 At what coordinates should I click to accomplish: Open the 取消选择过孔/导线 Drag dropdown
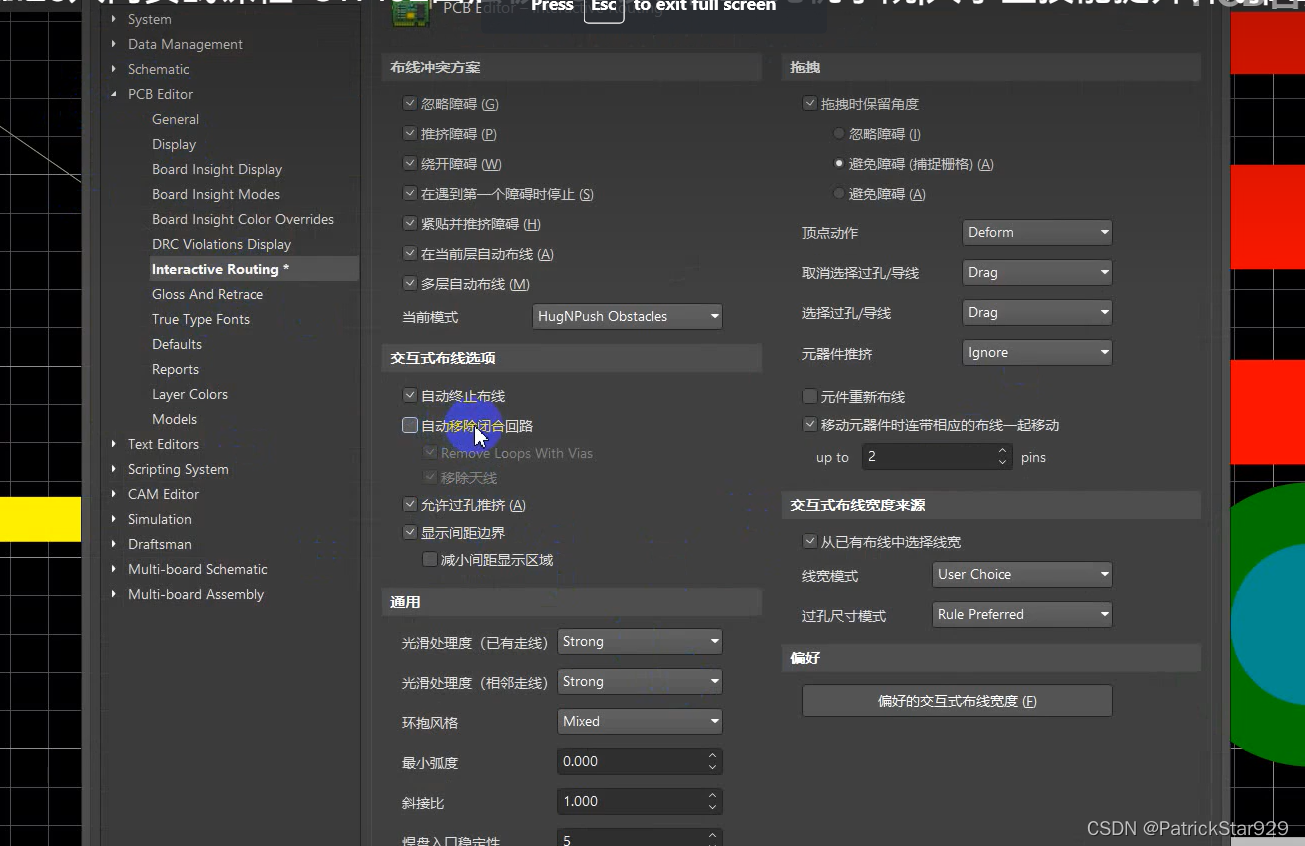tap(1037, 272)
